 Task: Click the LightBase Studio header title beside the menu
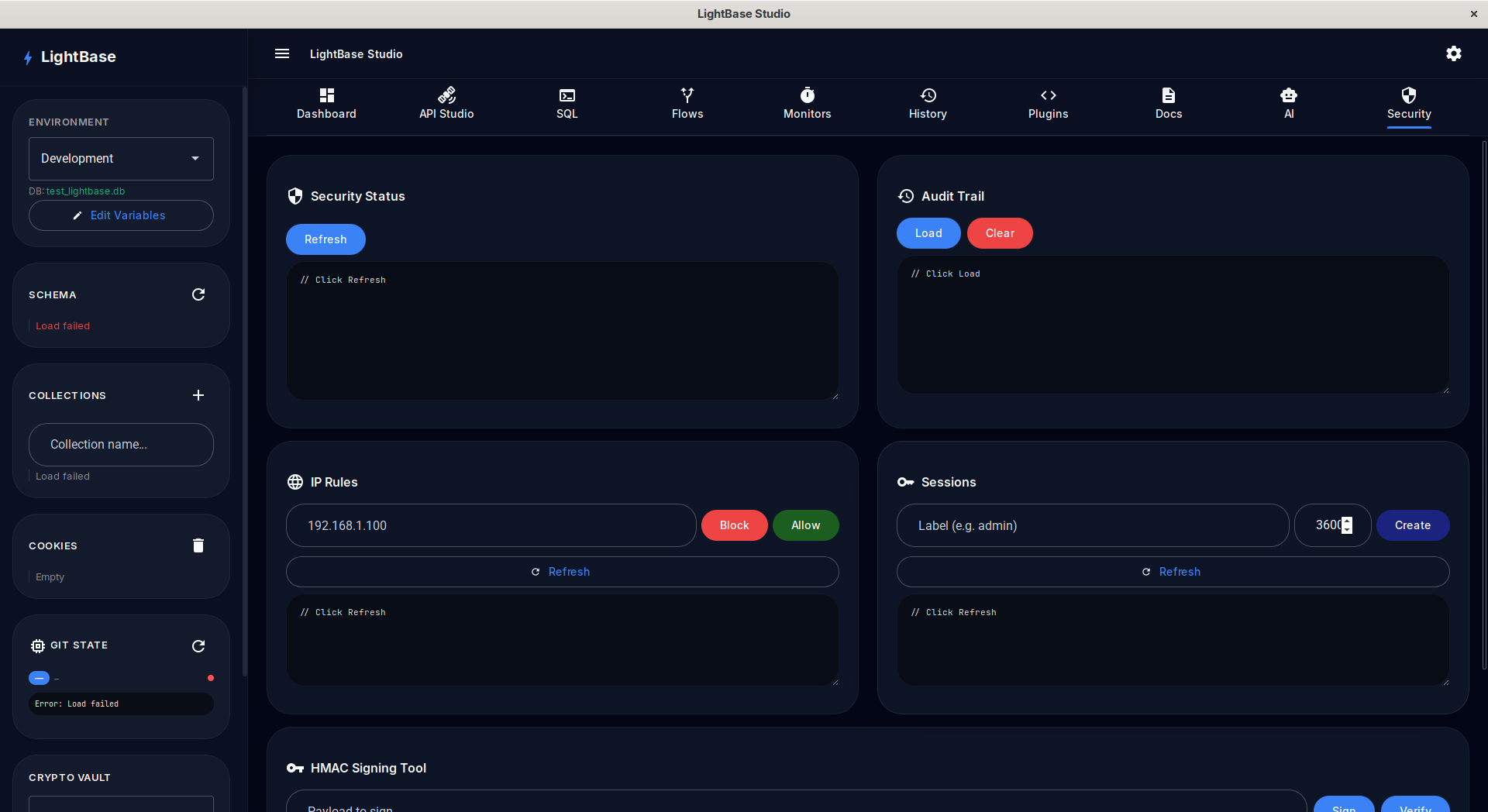tap(356, 54)
